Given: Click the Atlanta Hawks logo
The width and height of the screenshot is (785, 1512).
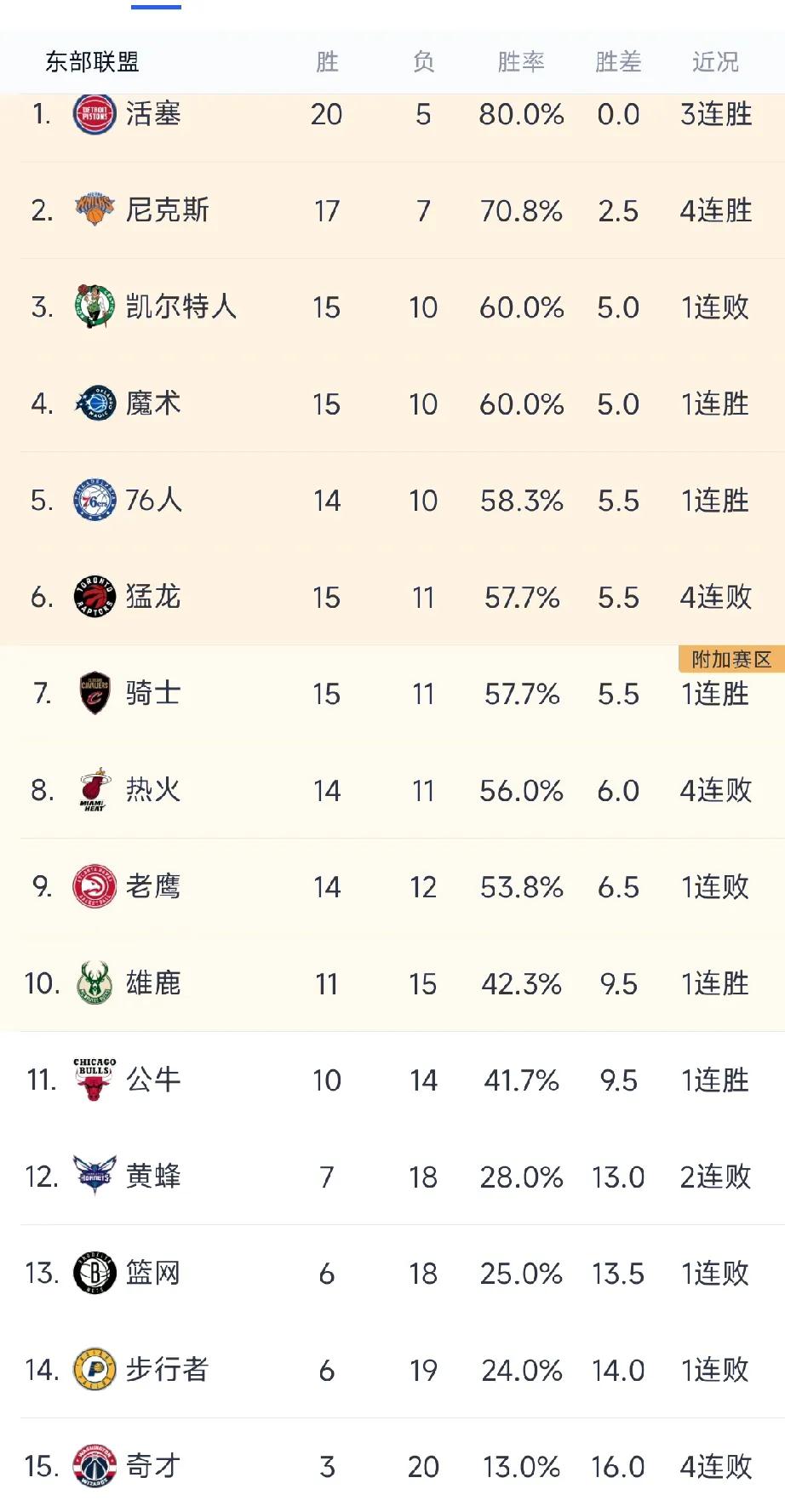Looking at the screenshot, I should point(95,886).
